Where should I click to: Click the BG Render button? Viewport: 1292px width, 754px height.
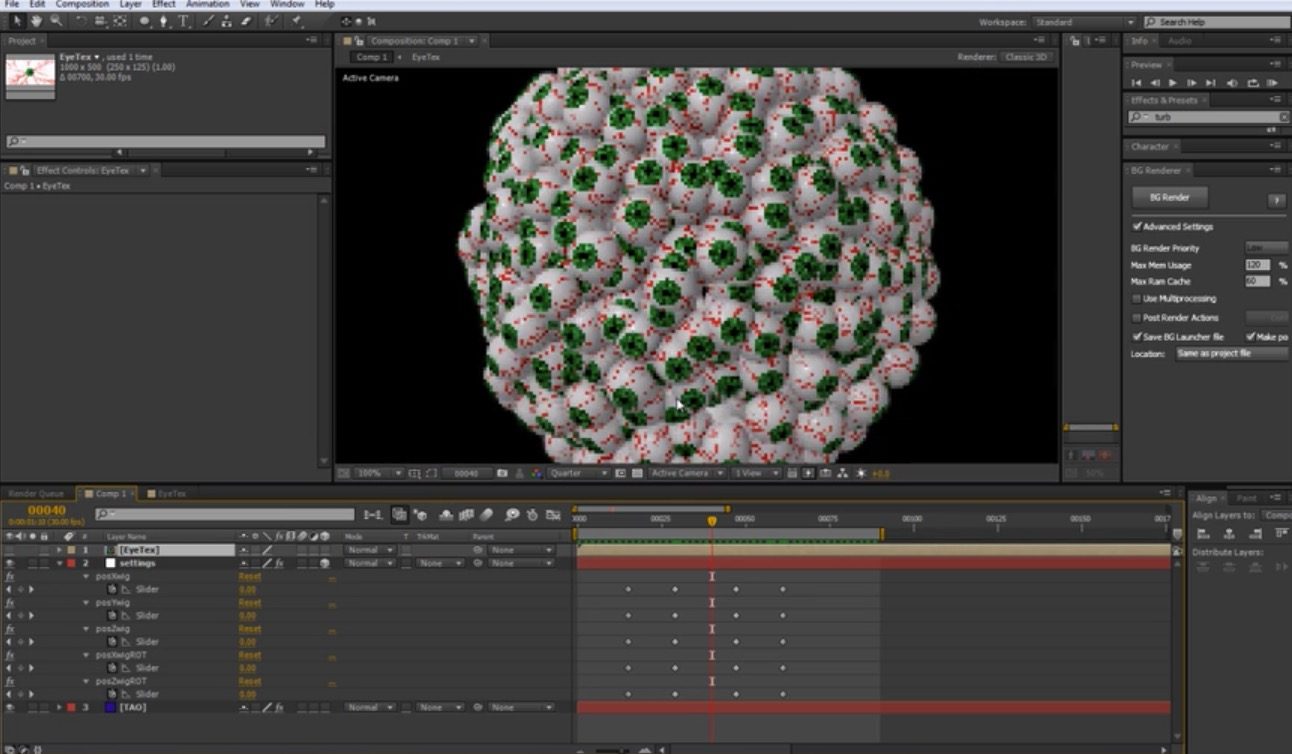click(x=1170, y=198)
